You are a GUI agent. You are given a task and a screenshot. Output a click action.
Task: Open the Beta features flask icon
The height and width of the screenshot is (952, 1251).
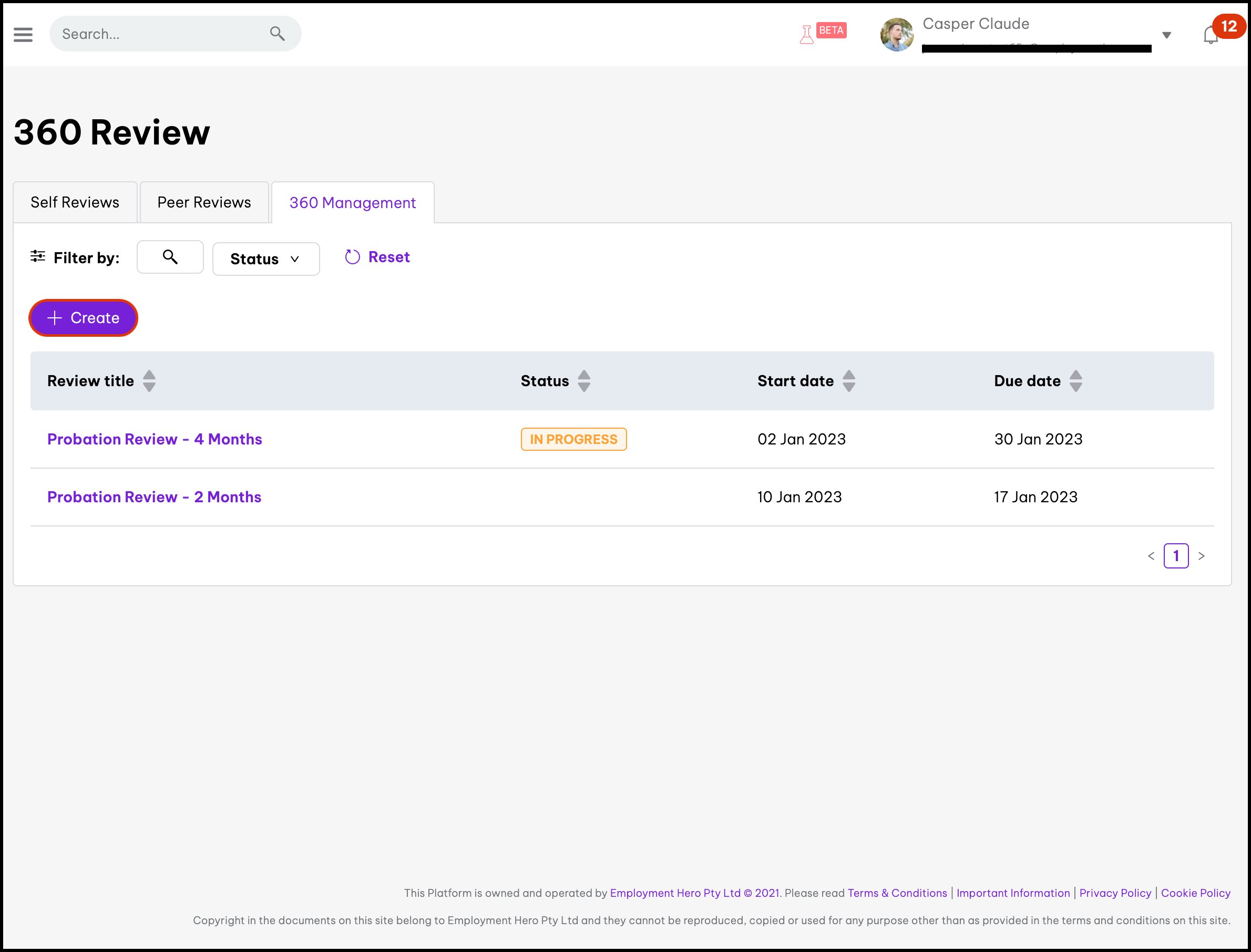click(806, 35)
